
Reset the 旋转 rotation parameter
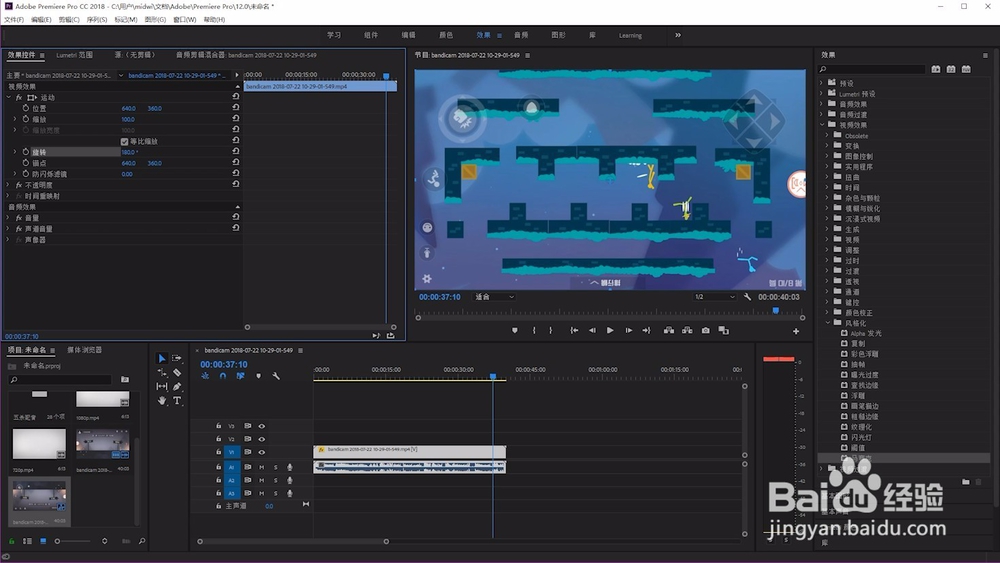click(x=235, y=152)
